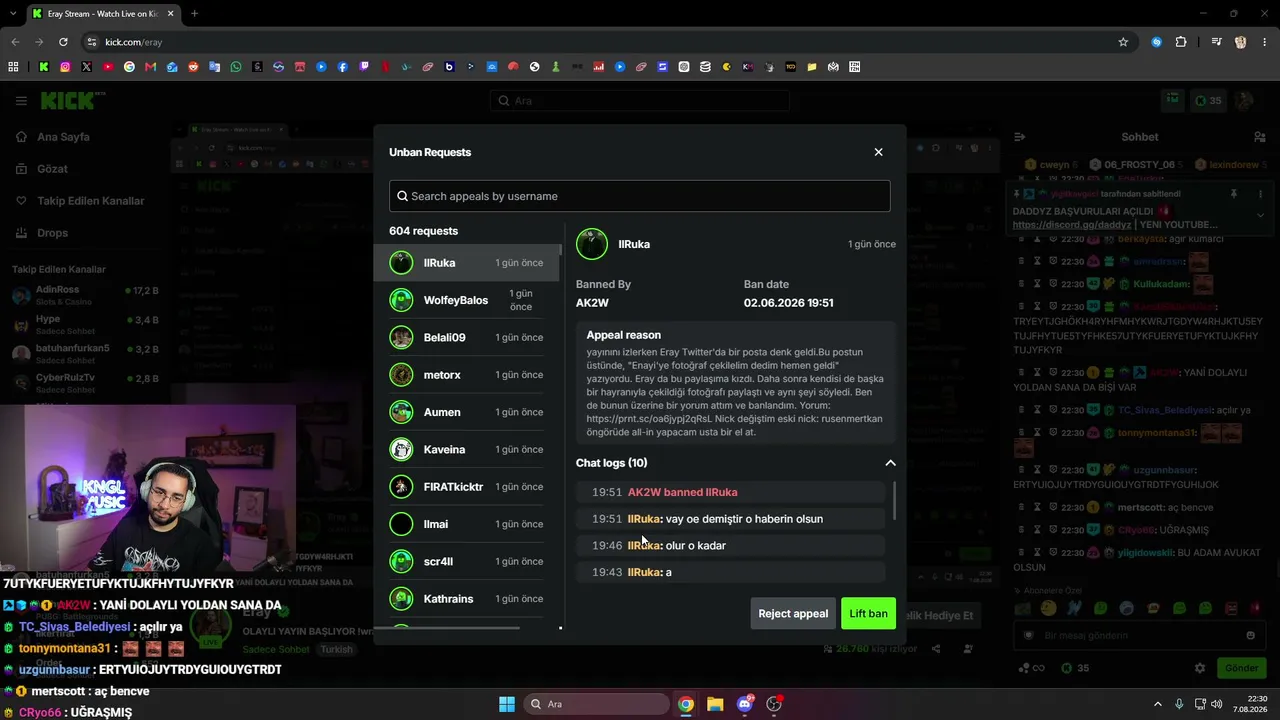This screenshot has height=720, width=1280.
Task: Open FIRATkicktr unban request
Action: click(467, 487)
